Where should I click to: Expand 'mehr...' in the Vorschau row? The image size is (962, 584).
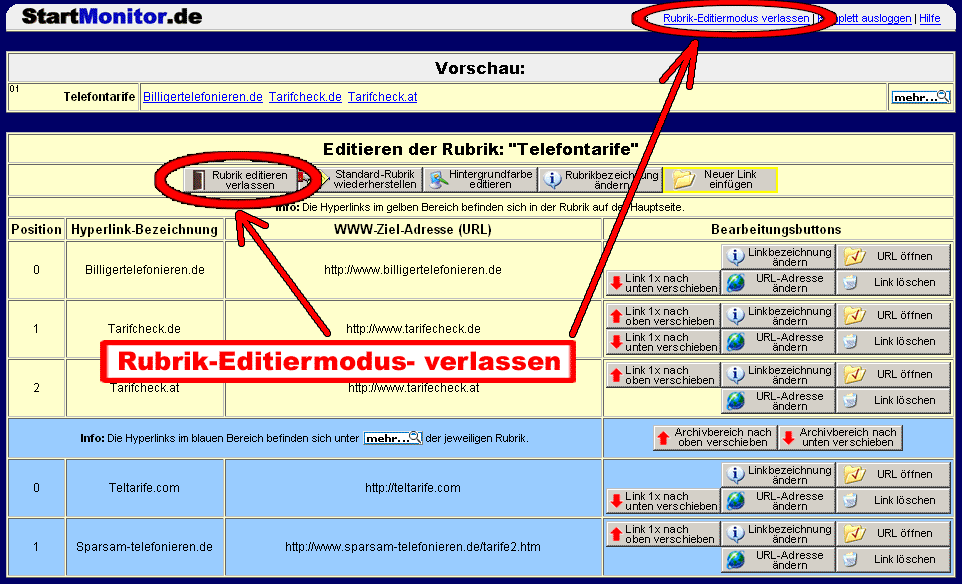[x=920, y=97]
